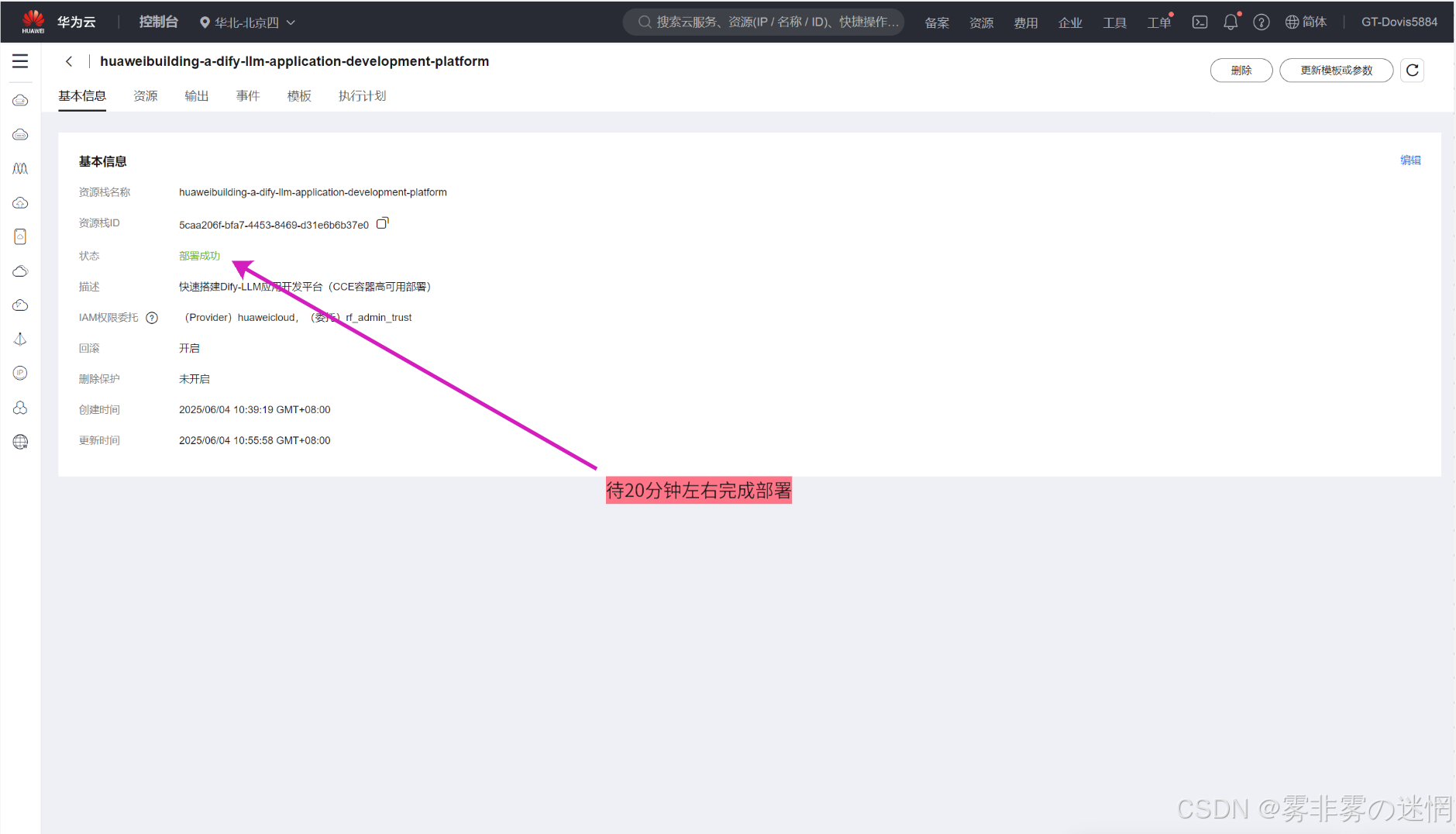Switch to the 资源 tab under the stack title

click(x=146, y=96)
